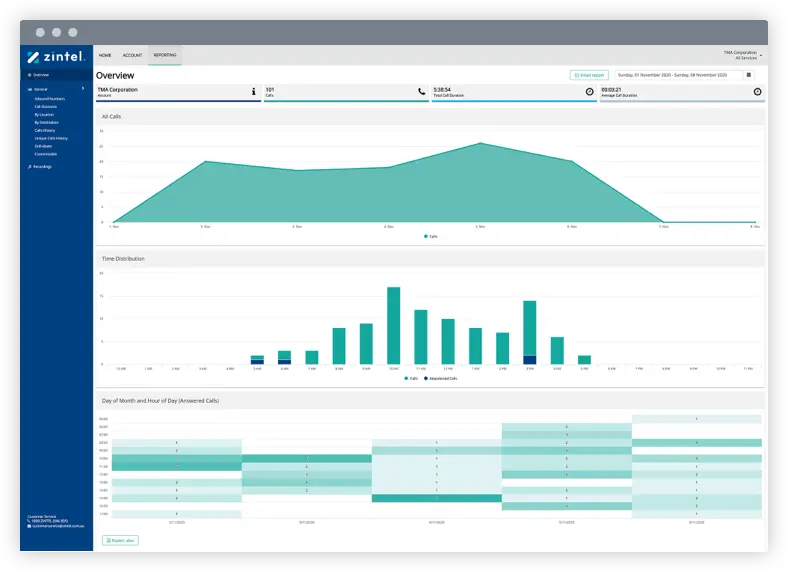Click the TMA Corporation info icon
Image resolution: width=788 pixels, height=572 pixels.
tap(253, 91)
